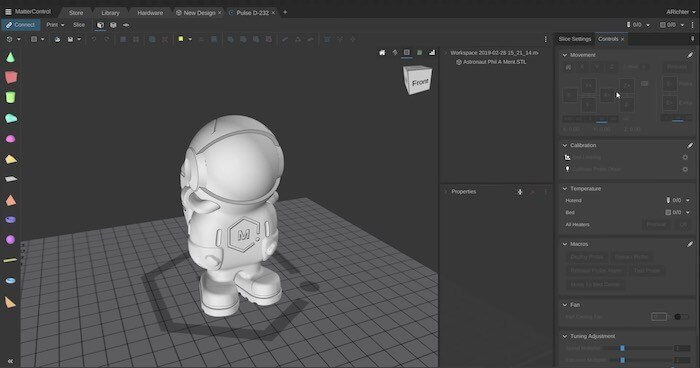Open the Slice Settings tab
The image size is (700, 368).
(x=575, y=39)
